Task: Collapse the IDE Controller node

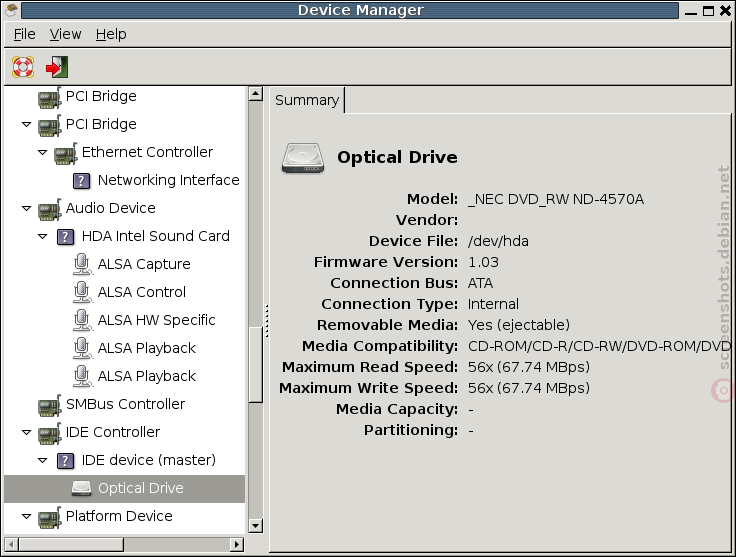Action: (26, 432)
